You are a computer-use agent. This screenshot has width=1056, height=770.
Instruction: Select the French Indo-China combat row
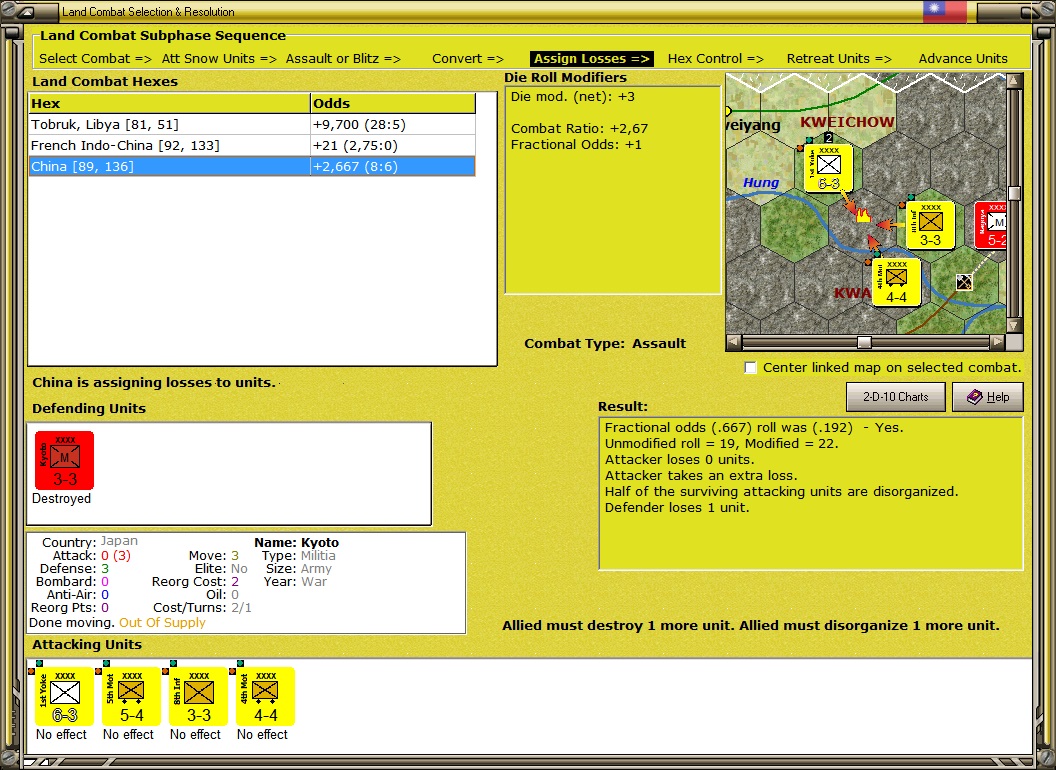pyautogui.click(x=170, y=145)
